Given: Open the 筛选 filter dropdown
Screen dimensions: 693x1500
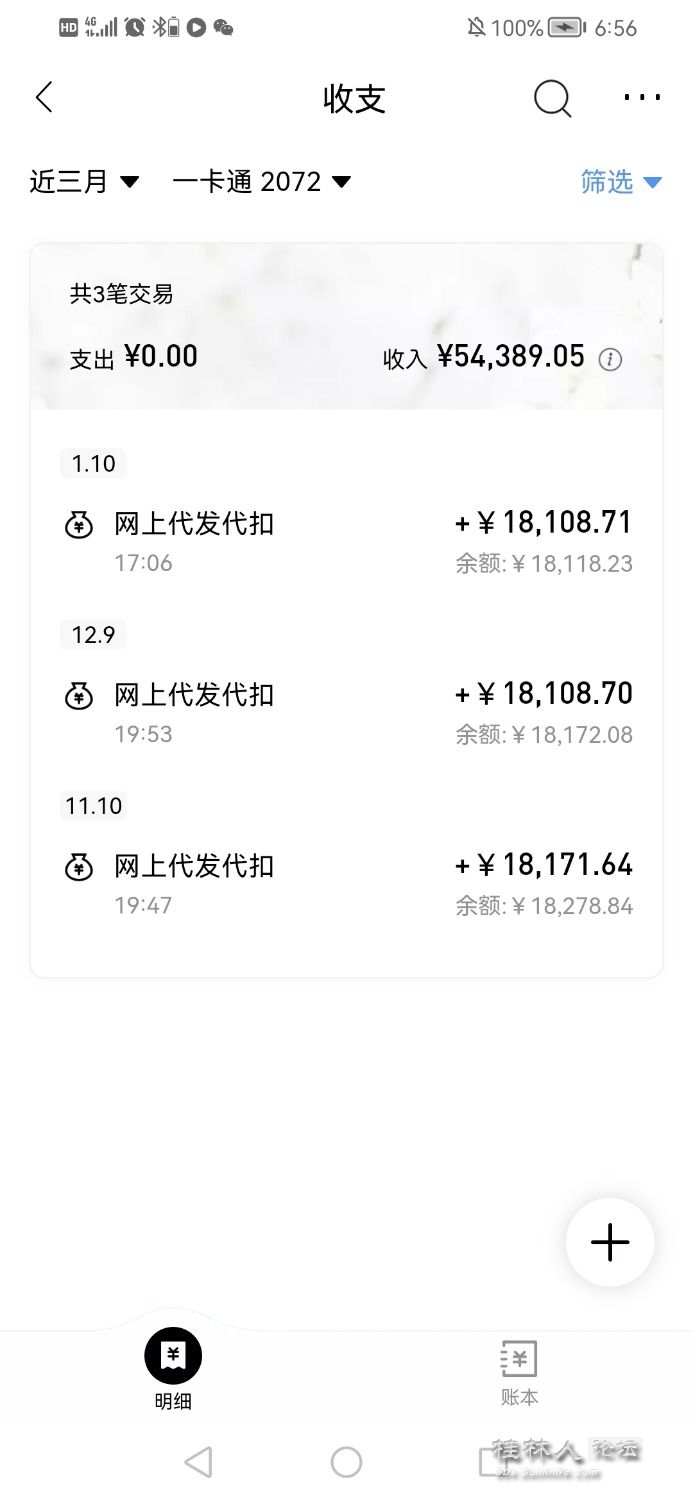Looking at the screenshot, I should click(x=621, y=181).
